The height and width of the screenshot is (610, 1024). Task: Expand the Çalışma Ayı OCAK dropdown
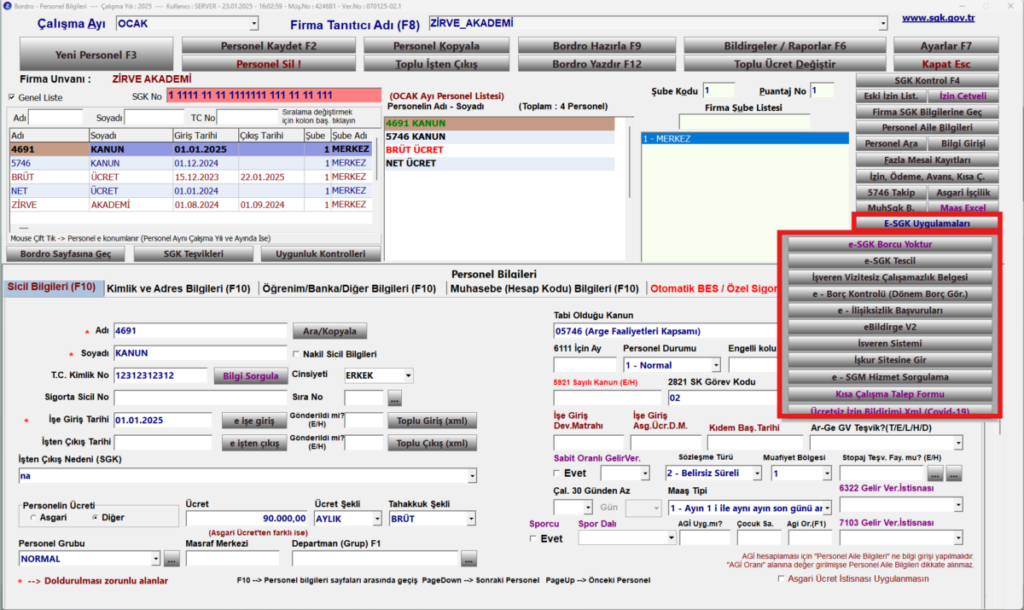(253, 24)
